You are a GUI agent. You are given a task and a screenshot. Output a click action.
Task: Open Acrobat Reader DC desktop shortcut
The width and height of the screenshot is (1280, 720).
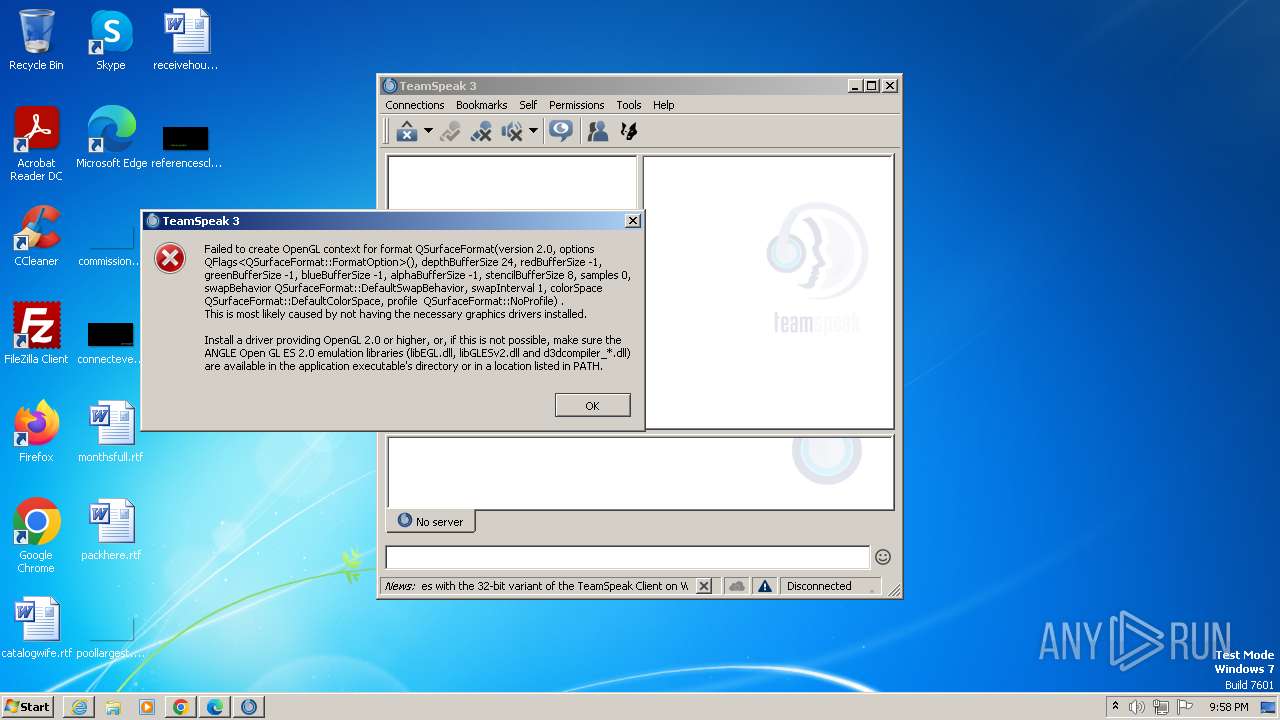[36, 145]
